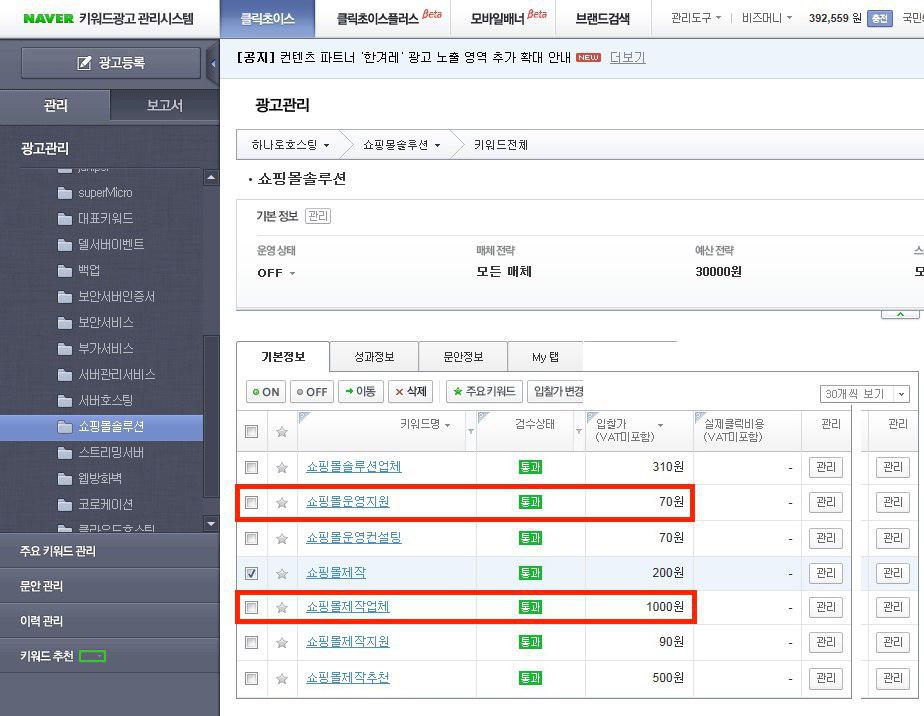Screen dimensions: 924x716
Task: Click folder tree scrollbar up arrow
Action: click(x=211, y=177)
